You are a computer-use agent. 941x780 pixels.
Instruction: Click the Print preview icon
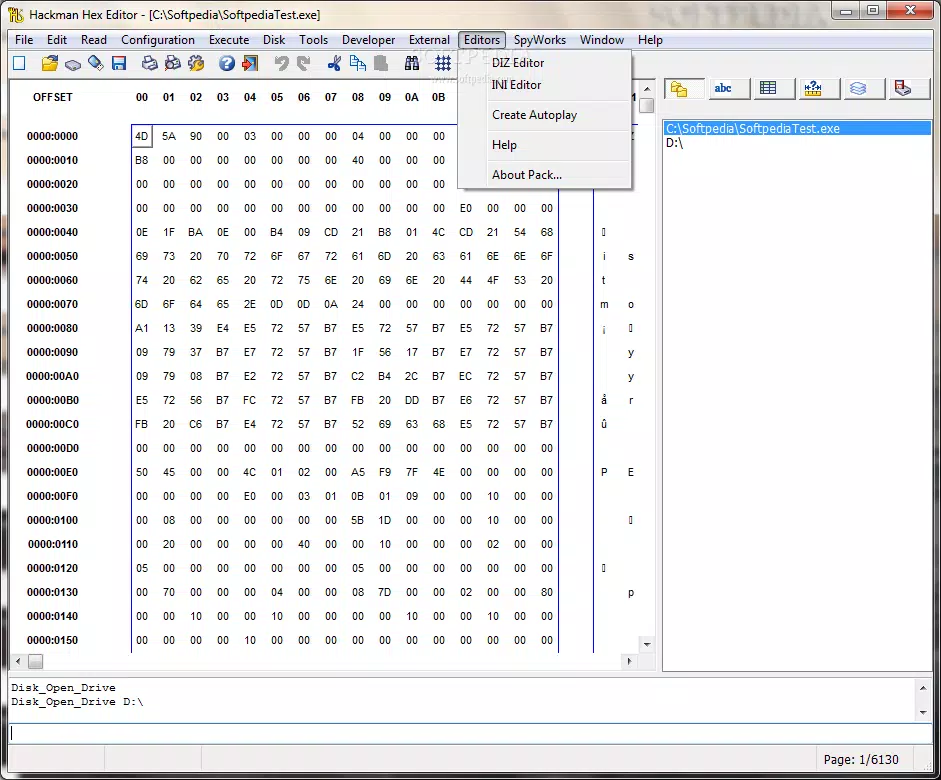click(x=173, y=63)
